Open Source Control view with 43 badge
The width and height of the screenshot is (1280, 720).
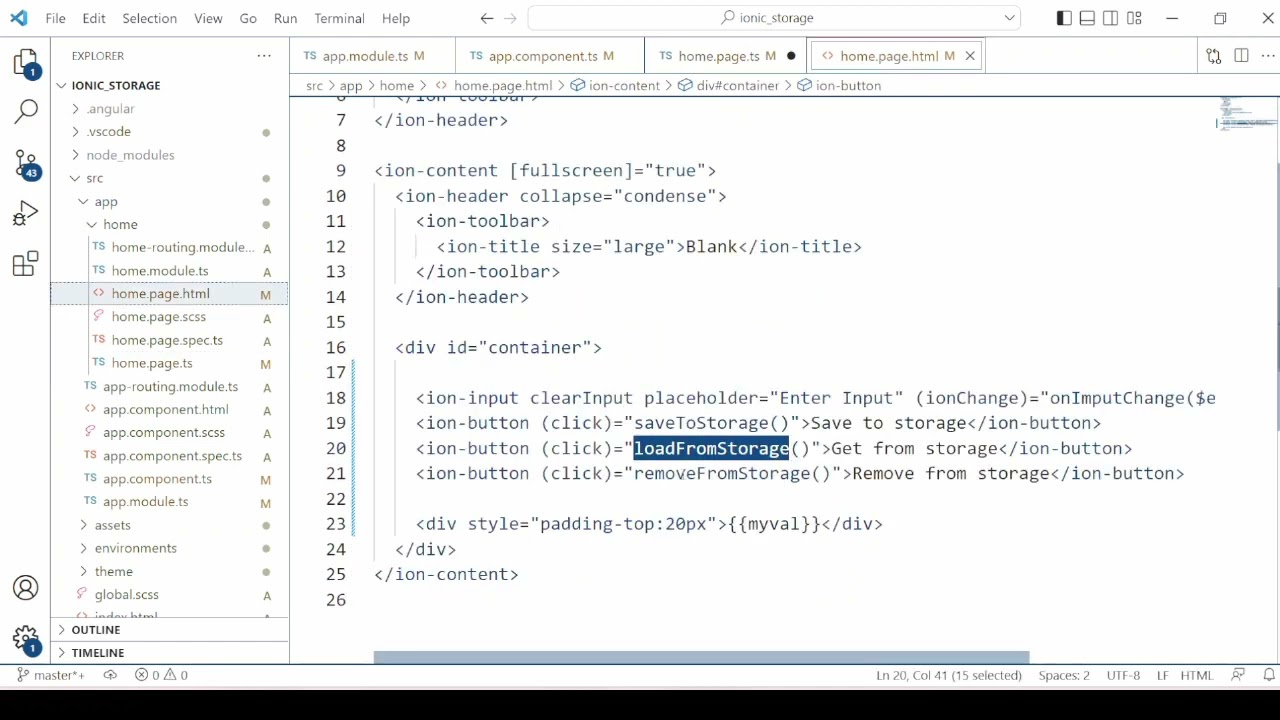[x=26, y=164]
